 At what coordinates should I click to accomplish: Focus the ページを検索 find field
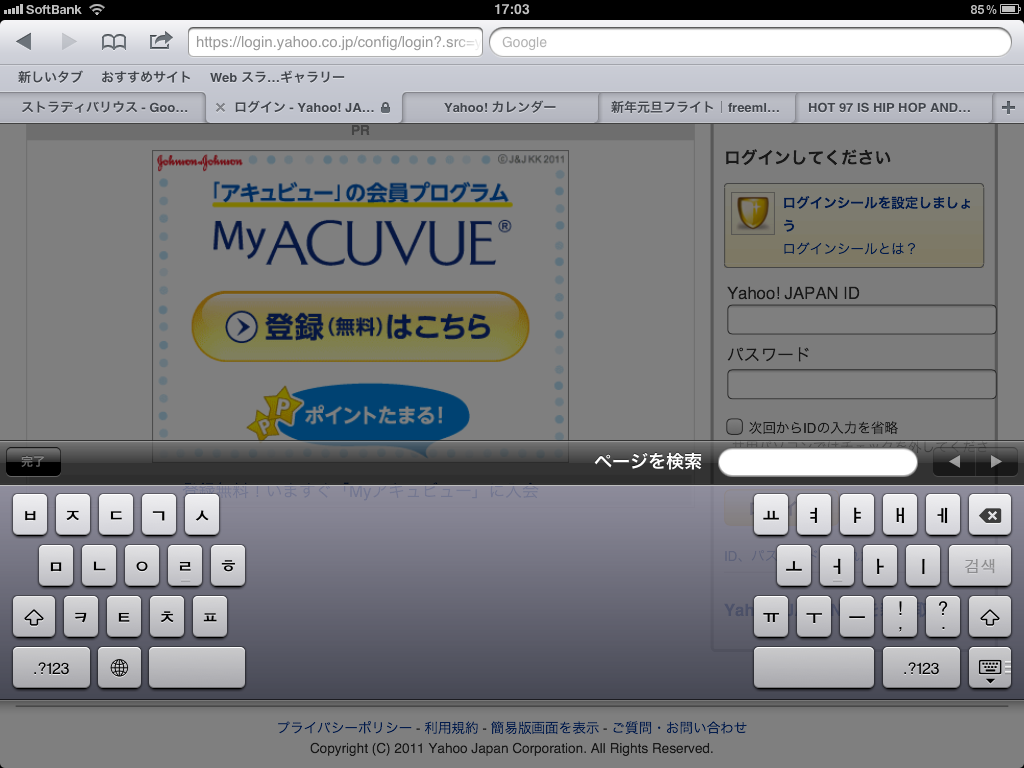point(818,462)
